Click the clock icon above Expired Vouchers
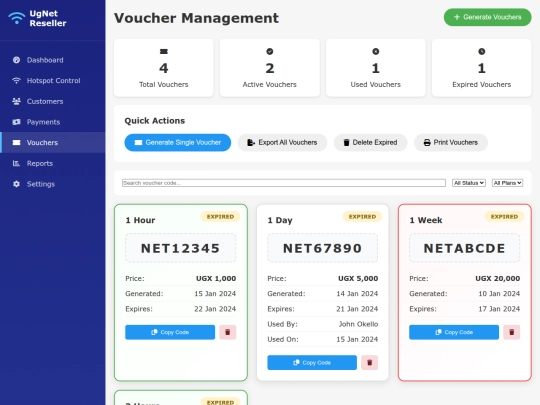This screenshot has width=540, height=405. pyautogui.click(x=481, y=52)
